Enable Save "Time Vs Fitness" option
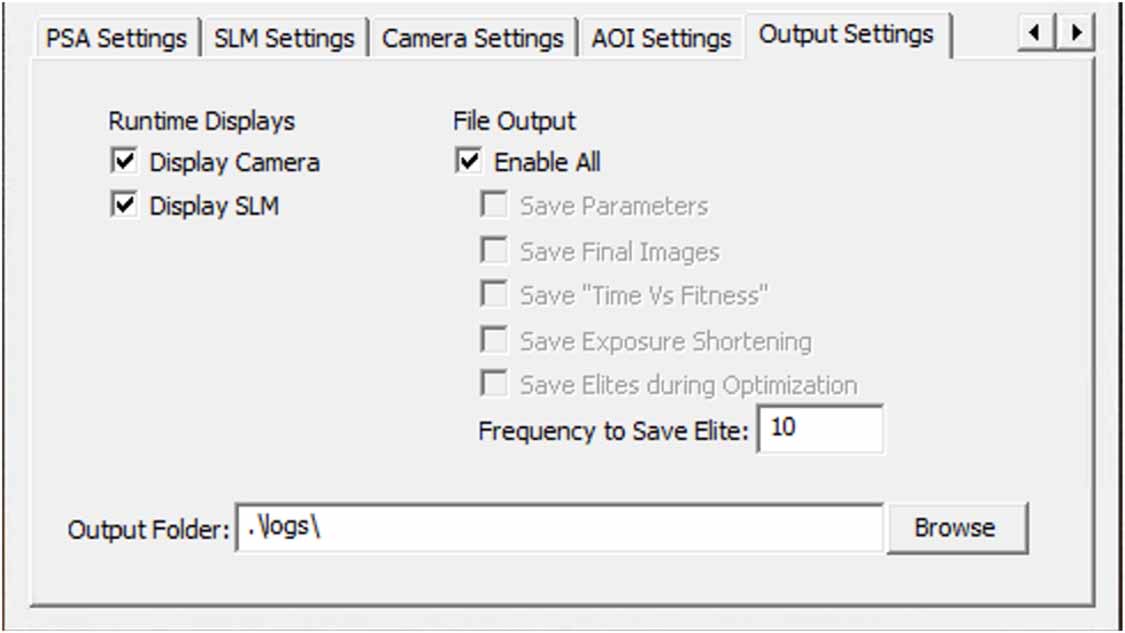This screenshot has width=1125, height=633. (494, 295)
